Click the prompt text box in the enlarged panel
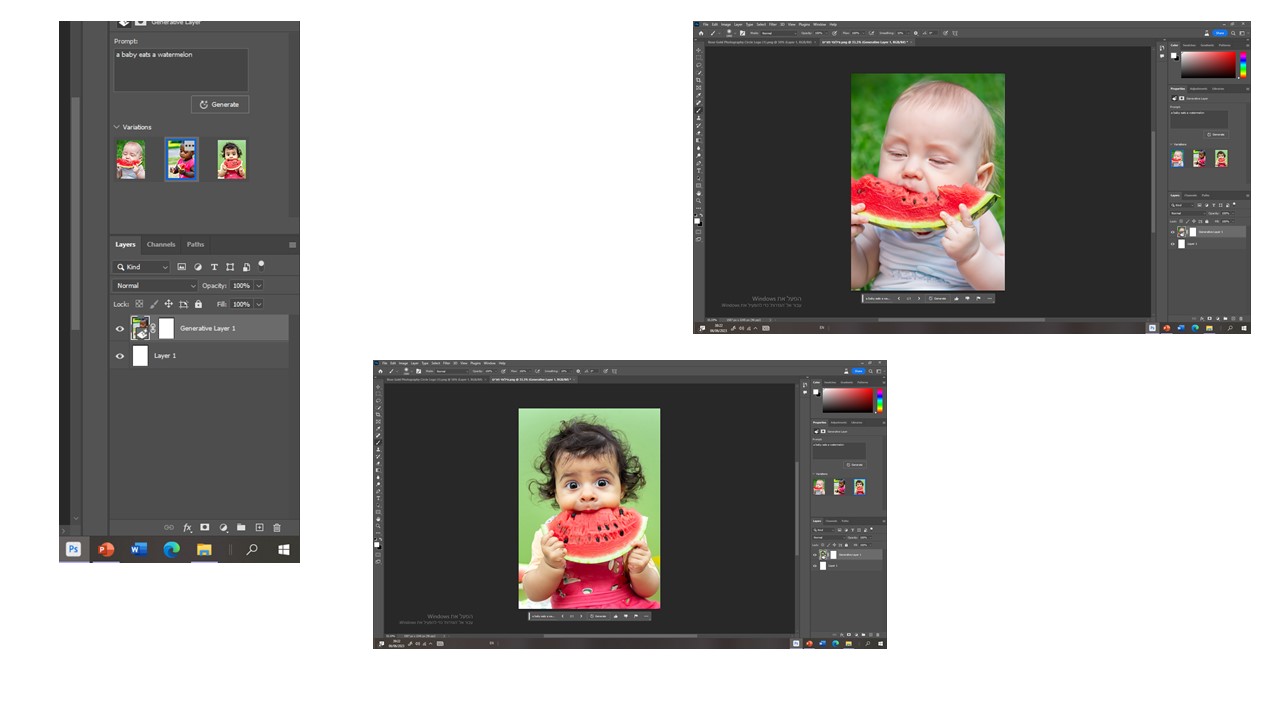This screenshot has width=1280, height=720. (x=181, y=70)
